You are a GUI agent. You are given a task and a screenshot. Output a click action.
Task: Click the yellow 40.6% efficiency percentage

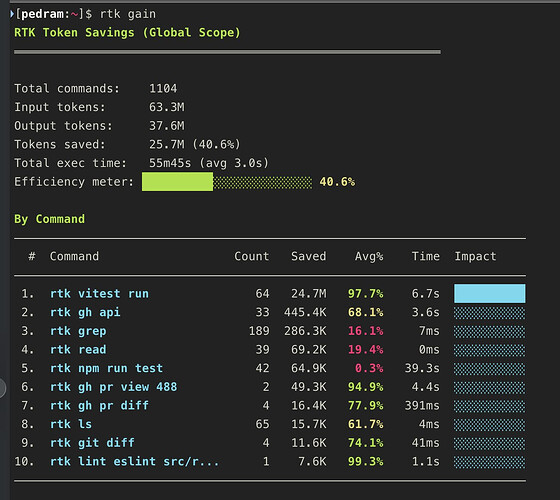pyautogui.click(x=337, y=182)
